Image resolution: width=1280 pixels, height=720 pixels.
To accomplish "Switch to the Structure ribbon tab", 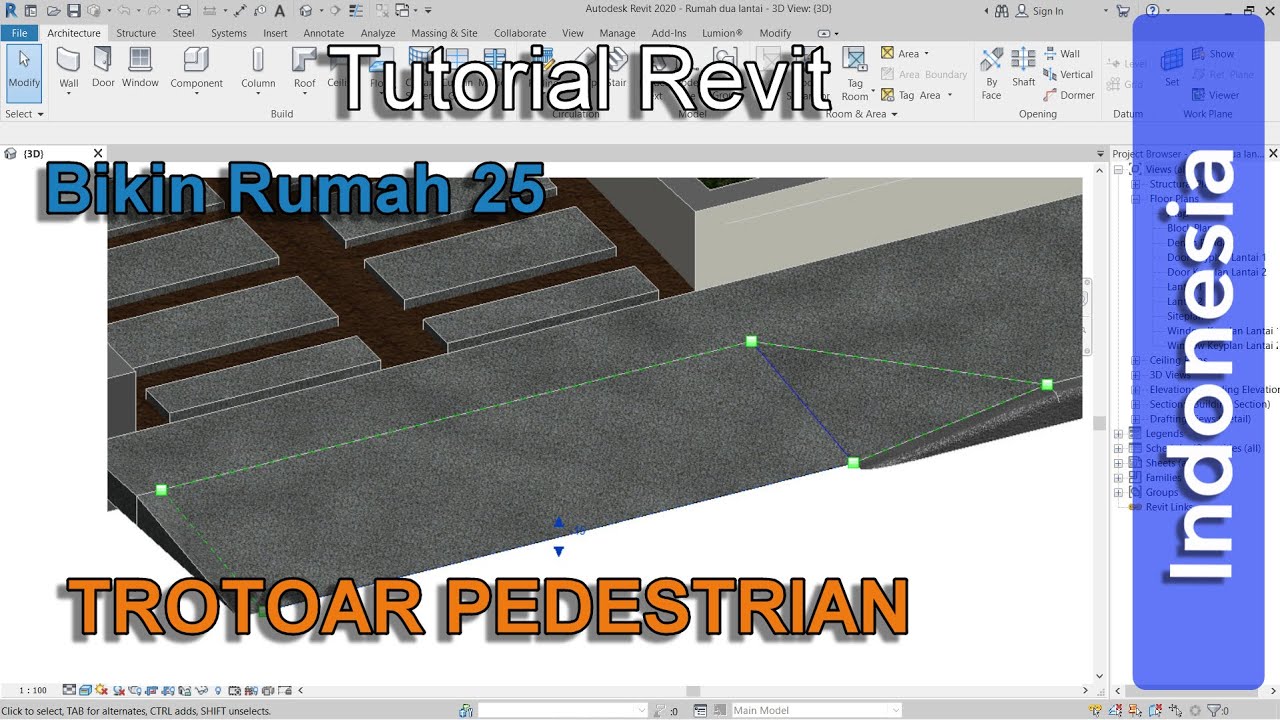I will point(136,33).
